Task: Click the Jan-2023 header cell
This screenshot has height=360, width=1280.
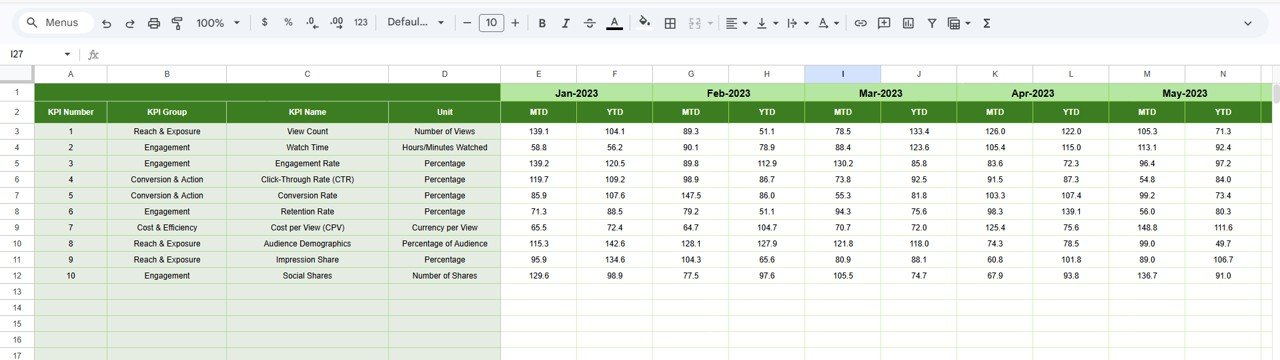Action: tap(576, 93)
